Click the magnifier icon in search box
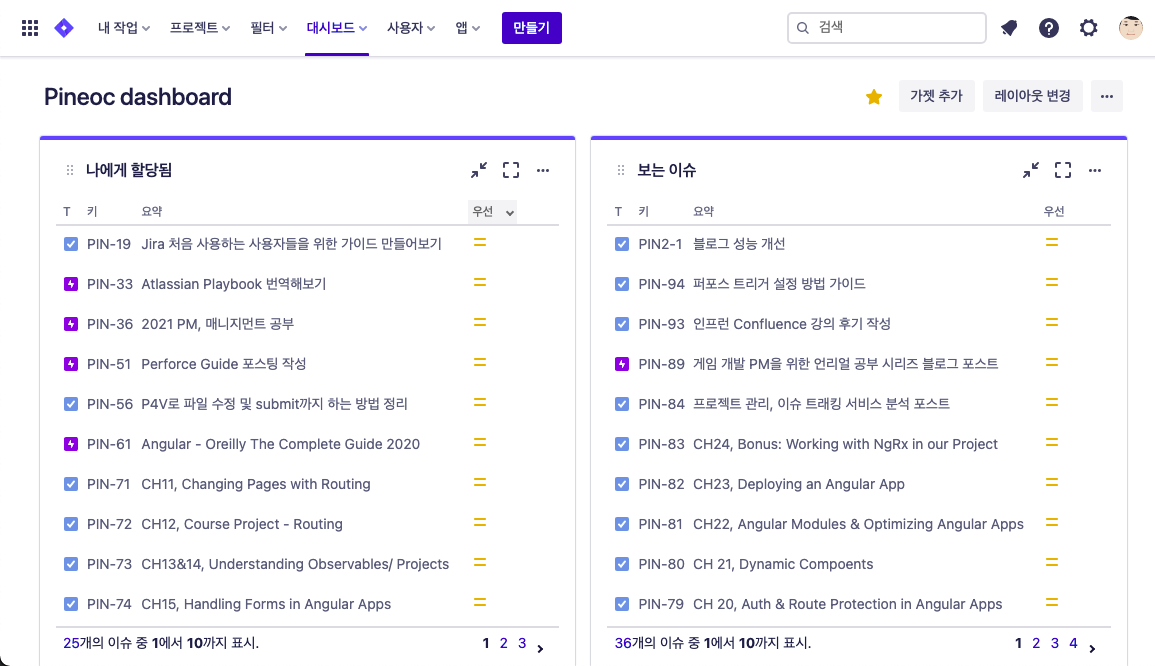 pos(803,28)
